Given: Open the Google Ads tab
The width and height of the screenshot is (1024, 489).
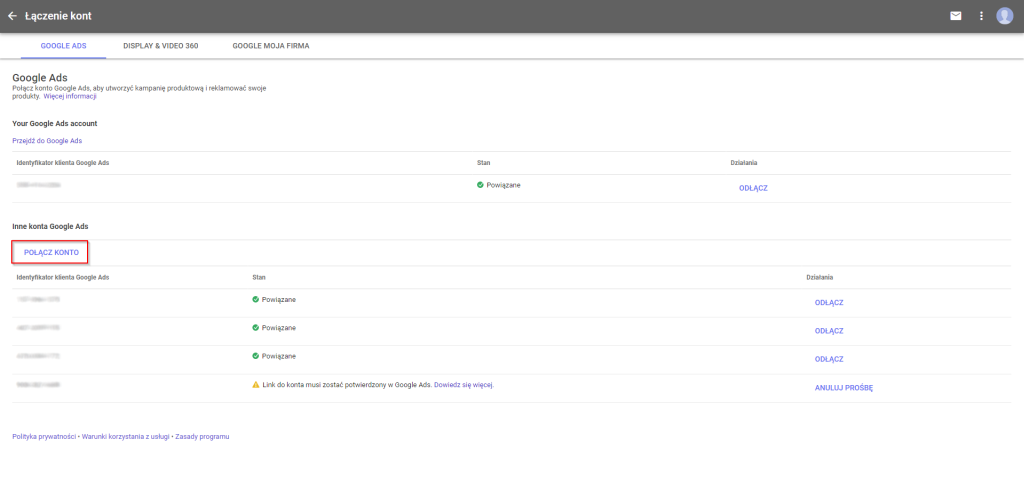Looking at the screenshot, I should 63,46.
